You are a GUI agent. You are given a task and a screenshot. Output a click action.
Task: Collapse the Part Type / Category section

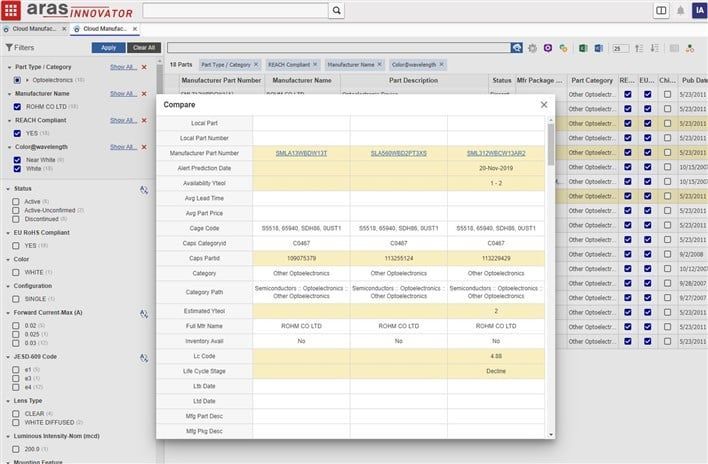click(8, 66)
